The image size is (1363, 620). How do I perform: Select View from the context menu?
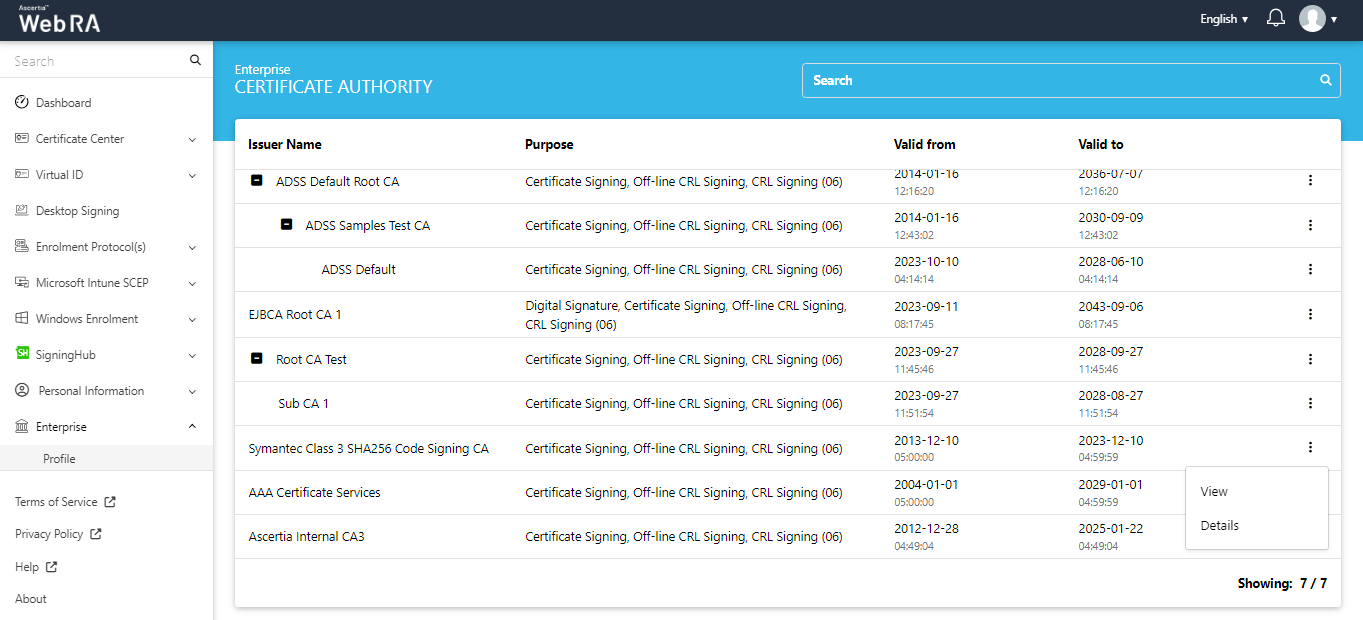tap(1214, 492)
